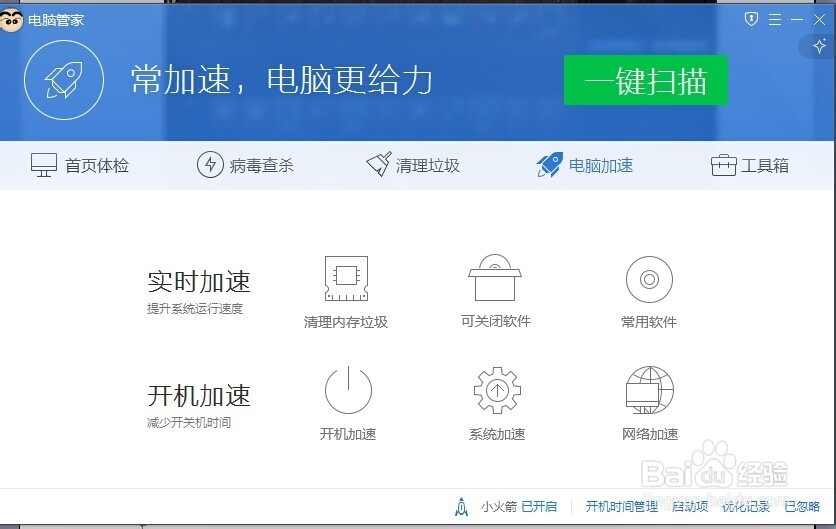The width and height of the screenshot is (836, 529).
Task: Click the small rocket icon beside 小火箭
Action: (462, 507)
